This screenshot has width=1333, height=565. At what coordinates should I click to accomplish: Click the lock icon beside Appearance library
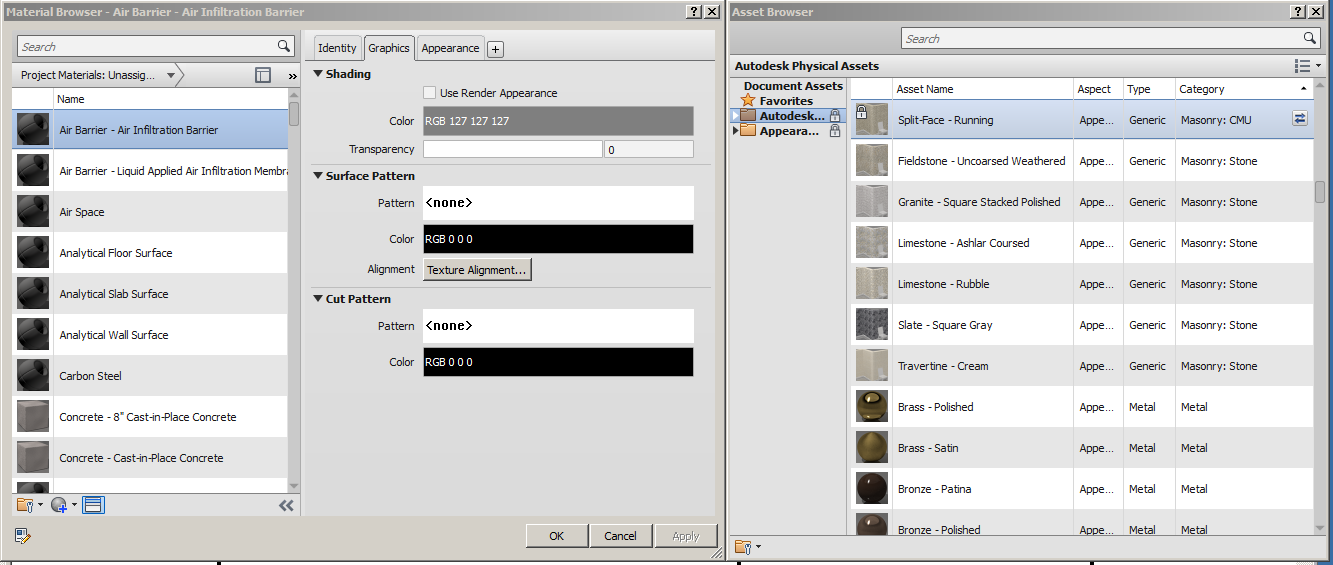point(835,131)
